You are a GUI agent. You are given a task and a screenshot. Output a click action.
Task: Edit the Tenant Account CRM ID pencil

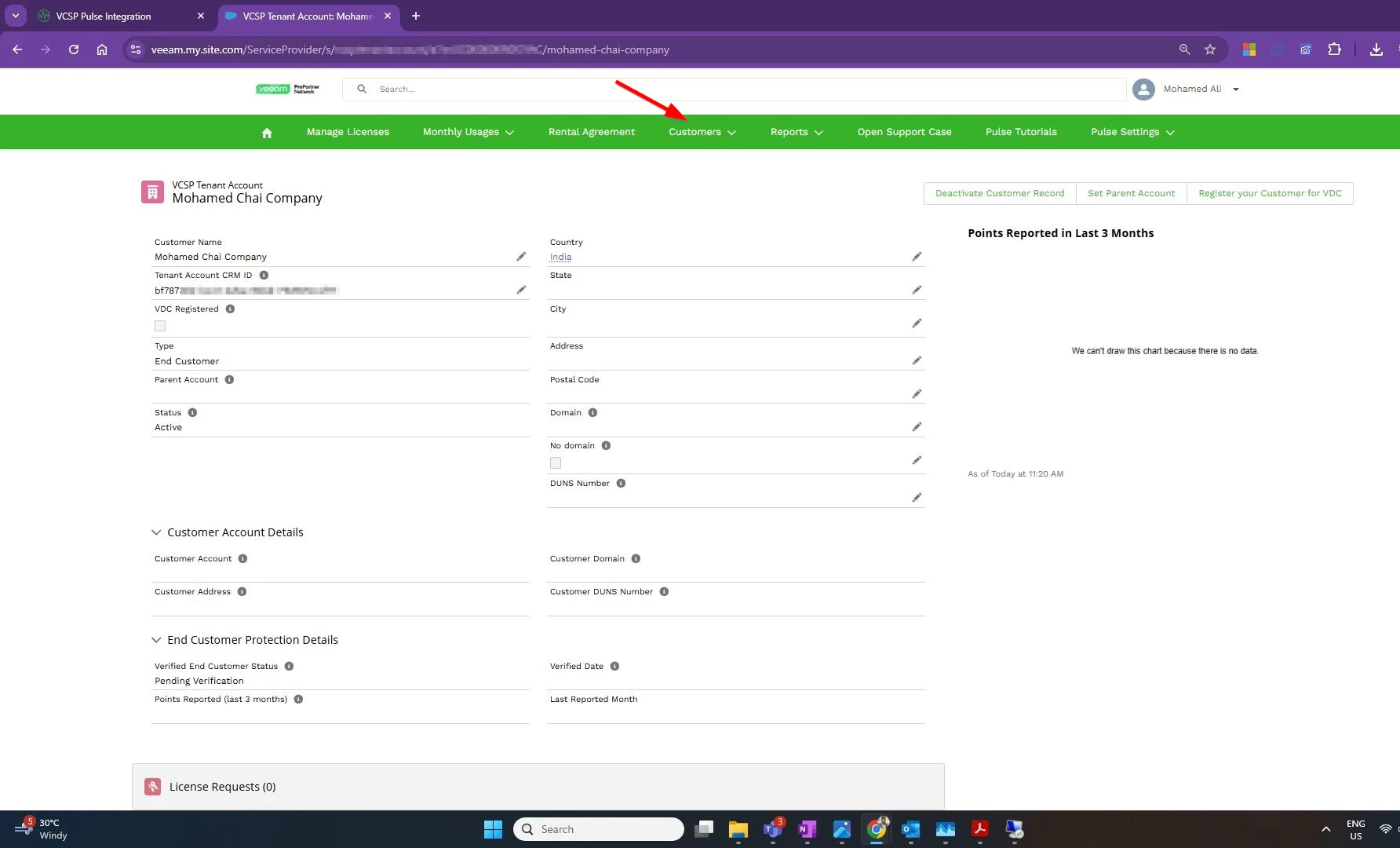[x=521, y=290]
